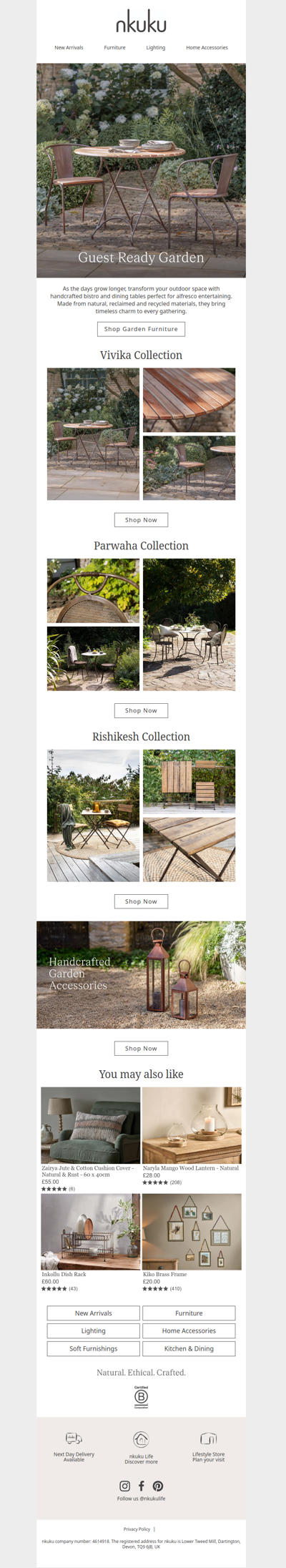The height and width of the screenshot is (1568, 286).
Task: Open the Home Accessories top navigation link
Action: point(207,48)
